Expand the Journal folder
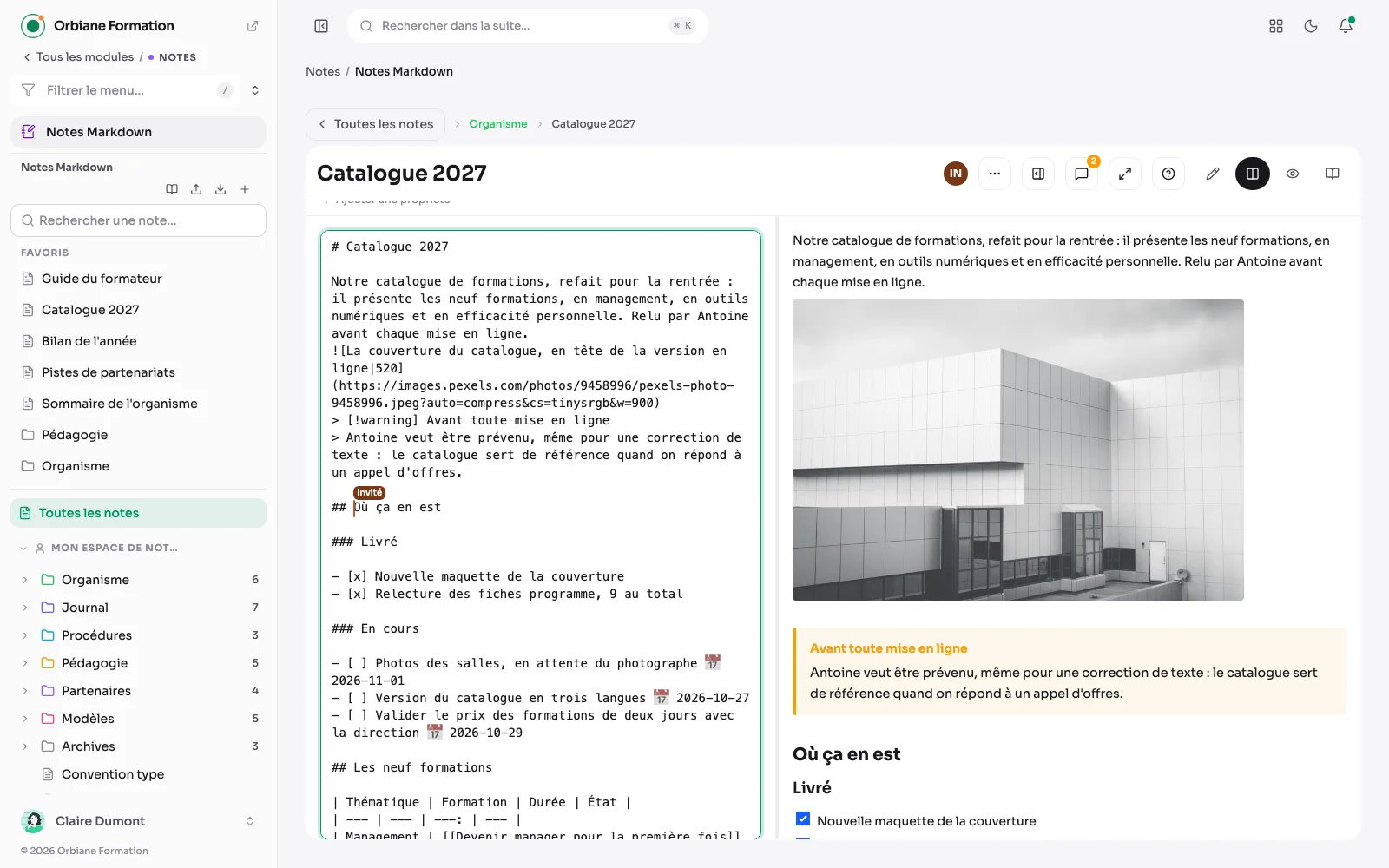Image resolution: width=1389 pixels, height=868 pixels. tap(24, 608)
